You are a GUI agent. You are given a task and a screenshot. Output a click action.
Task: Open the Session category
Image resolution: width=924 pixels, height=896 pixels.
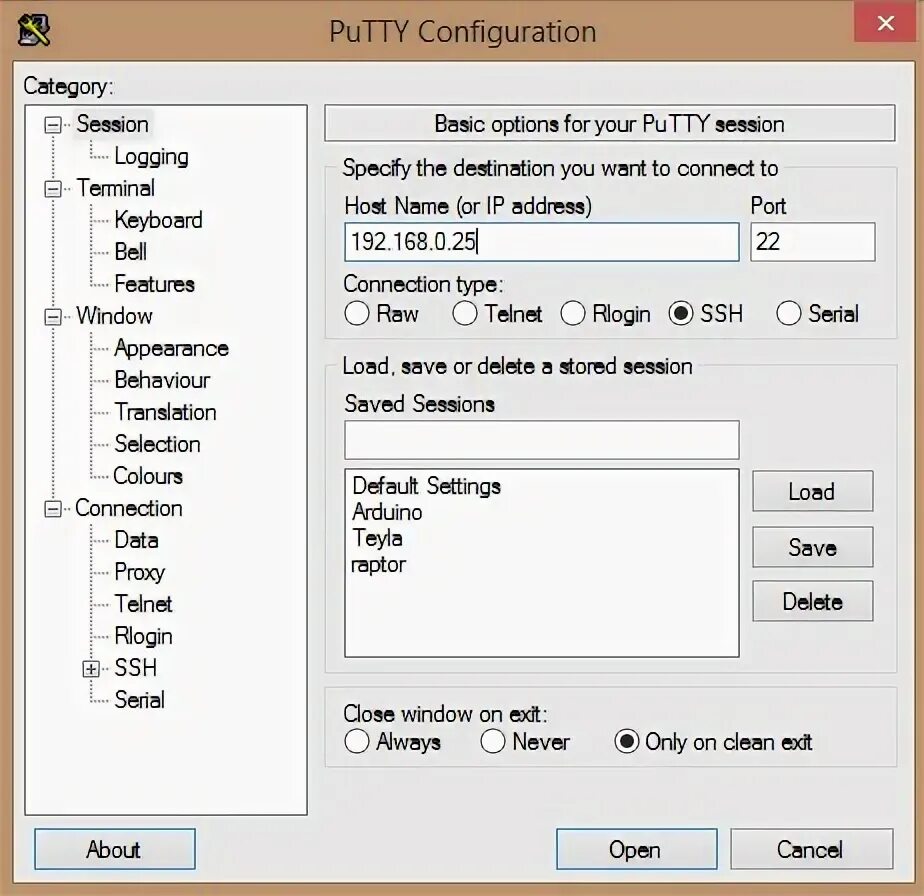pyautogui.click(x=113, y=124)
